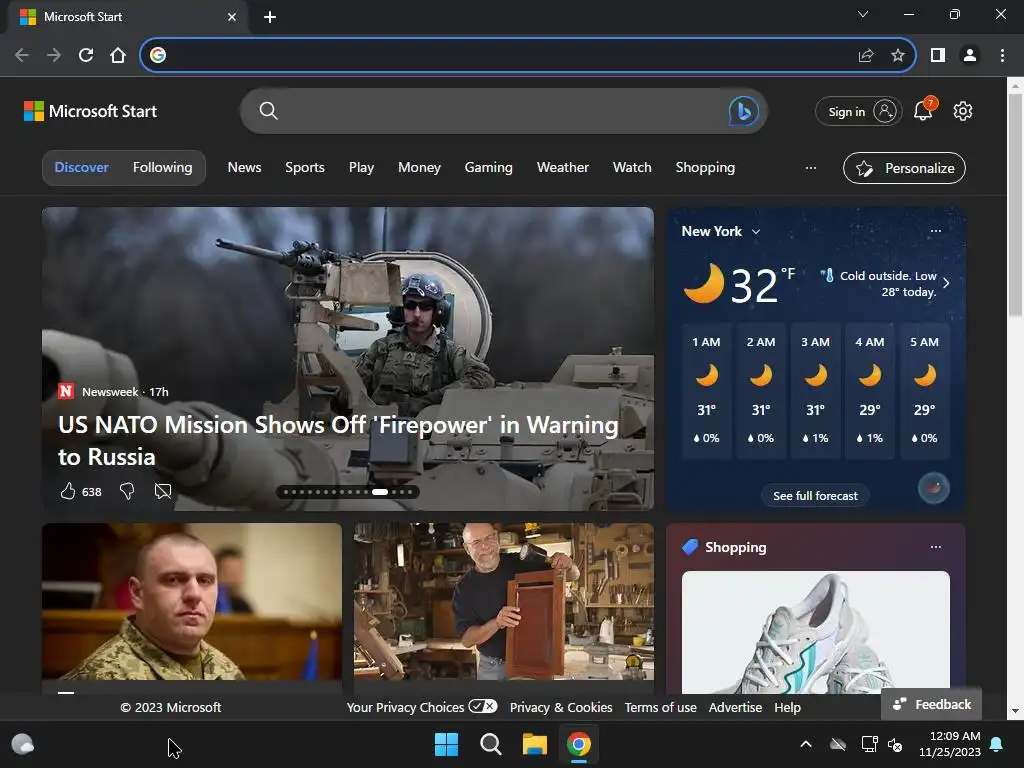1024x768 pixels.
Task: Select the active carousel slide indicator
Action: pos(380,492)
